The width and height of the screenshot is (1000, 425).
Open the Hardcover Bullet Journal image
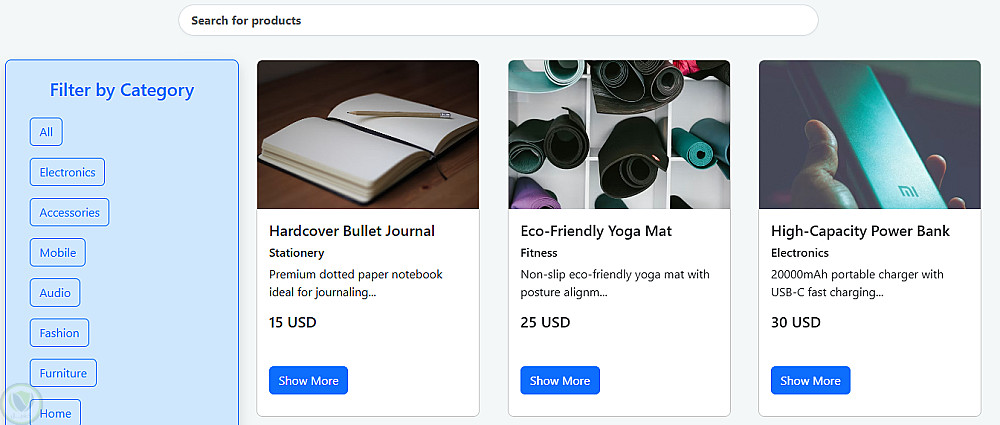[x=368, y=135]
